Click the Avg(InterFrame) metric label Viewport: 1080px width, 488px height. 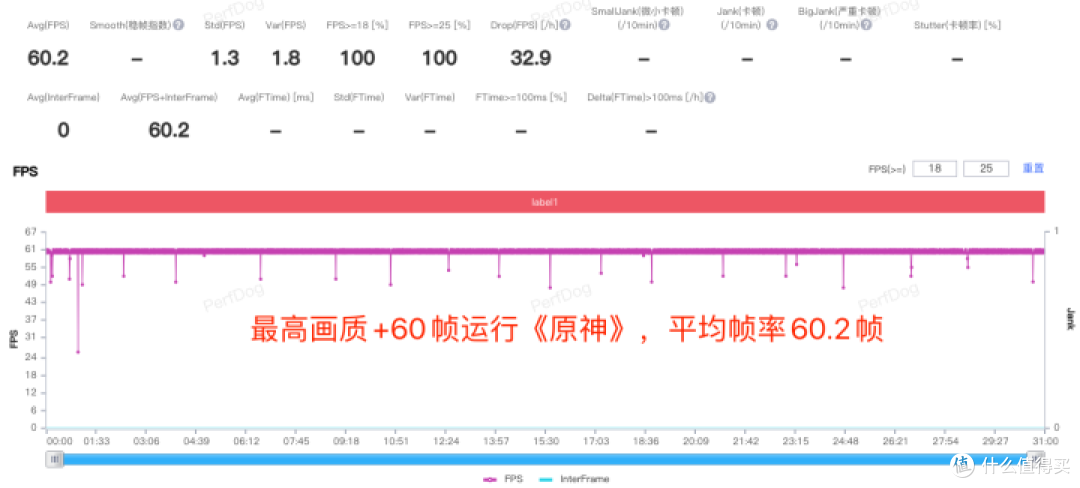[63, 98]
